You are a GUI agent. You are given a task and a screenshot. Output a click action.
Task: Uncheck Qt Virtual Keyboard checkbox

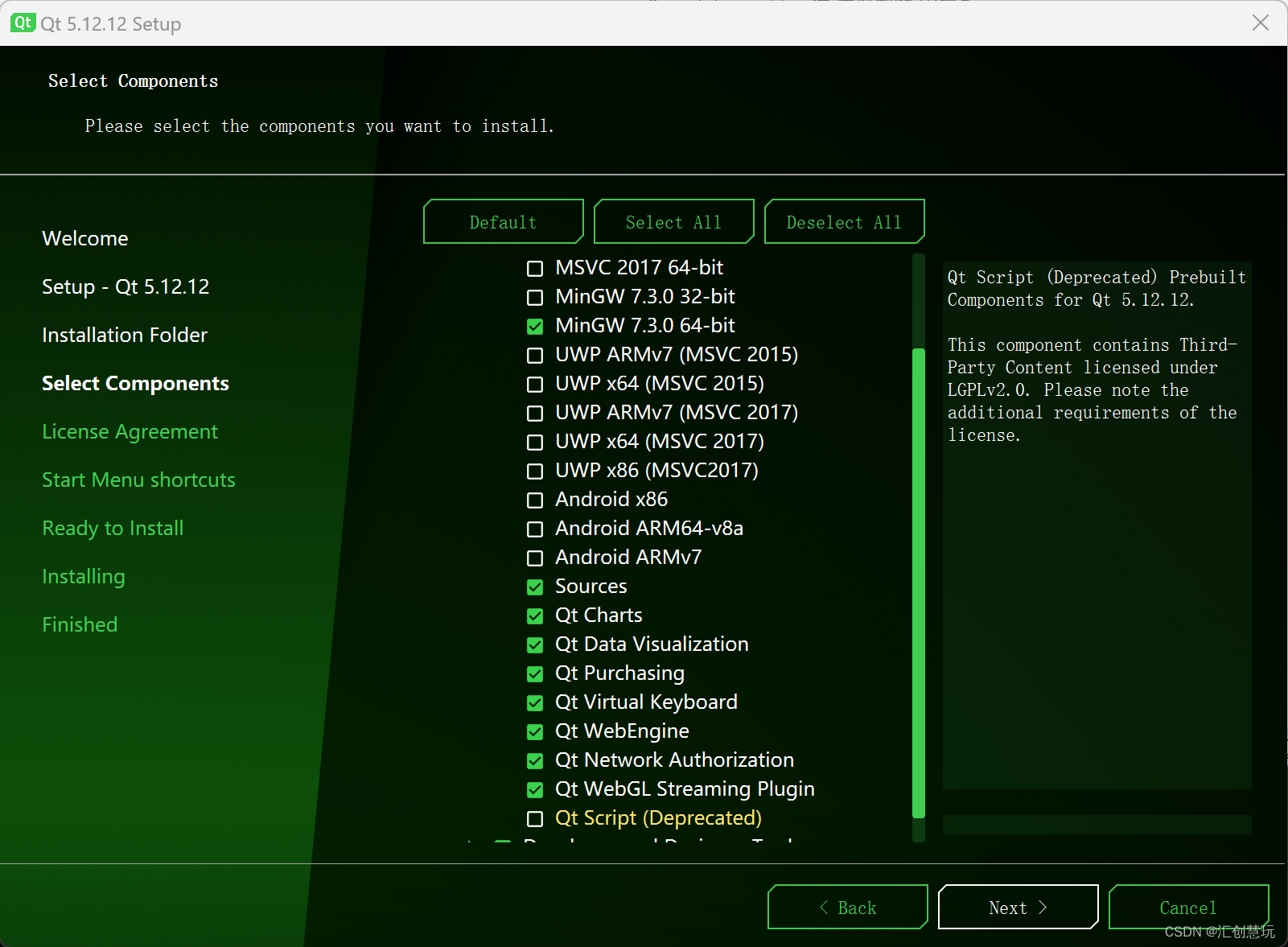click(x=535, y=702)
